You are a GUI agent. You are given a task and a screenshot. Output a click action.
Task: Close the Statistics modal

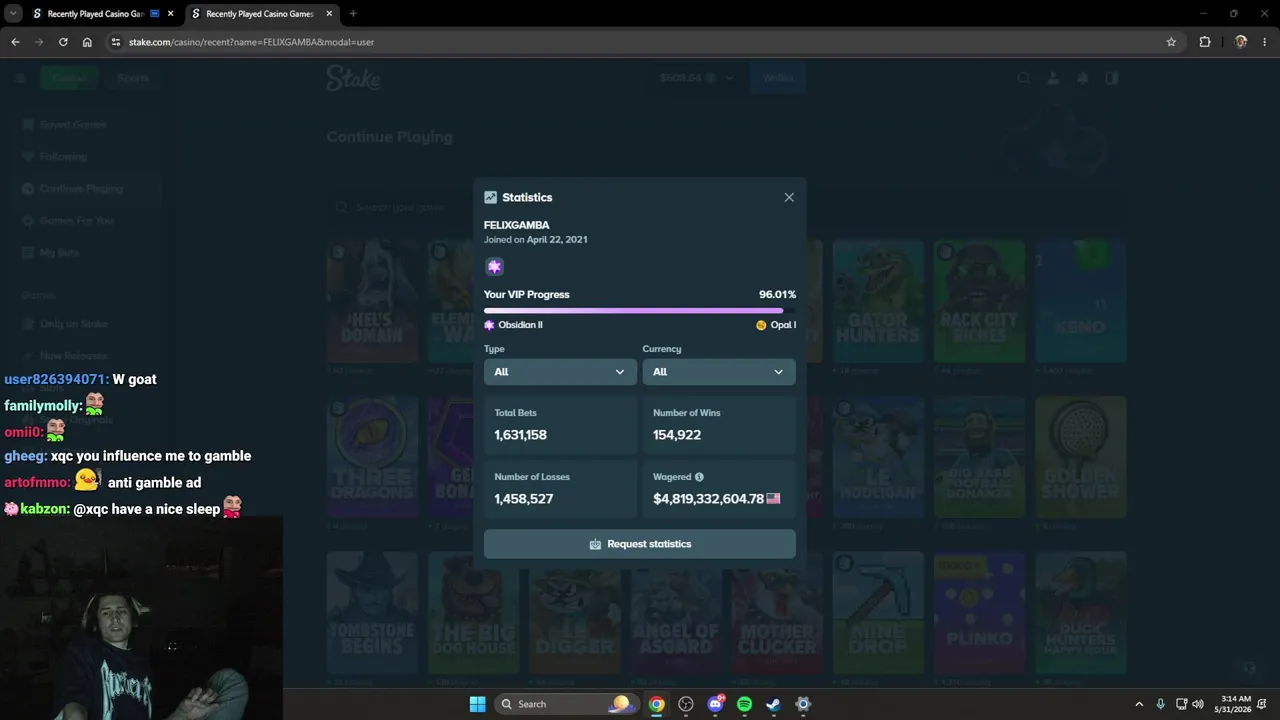789,197
